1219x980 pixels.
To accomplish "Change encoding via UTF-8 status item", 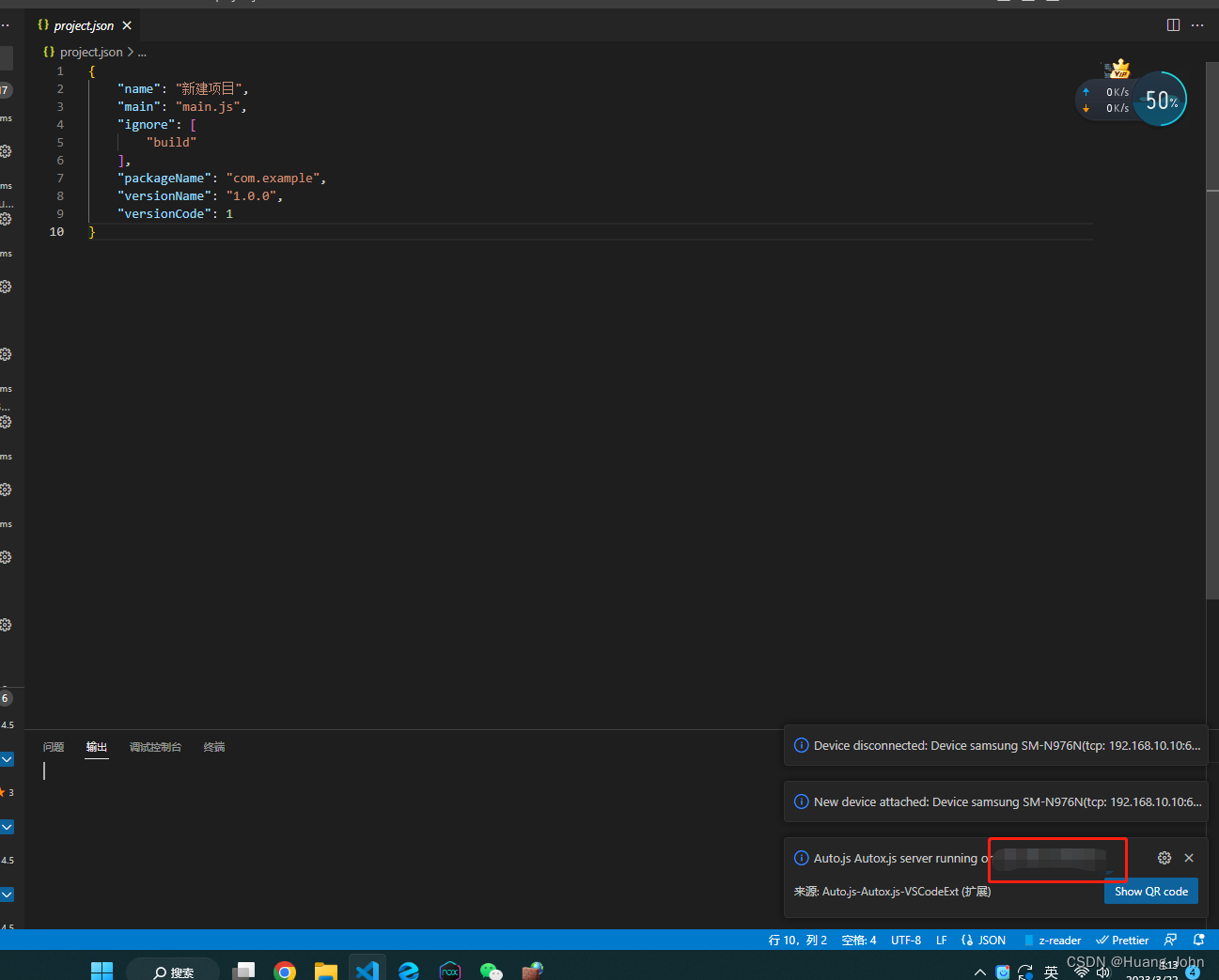I will (906, 941).
